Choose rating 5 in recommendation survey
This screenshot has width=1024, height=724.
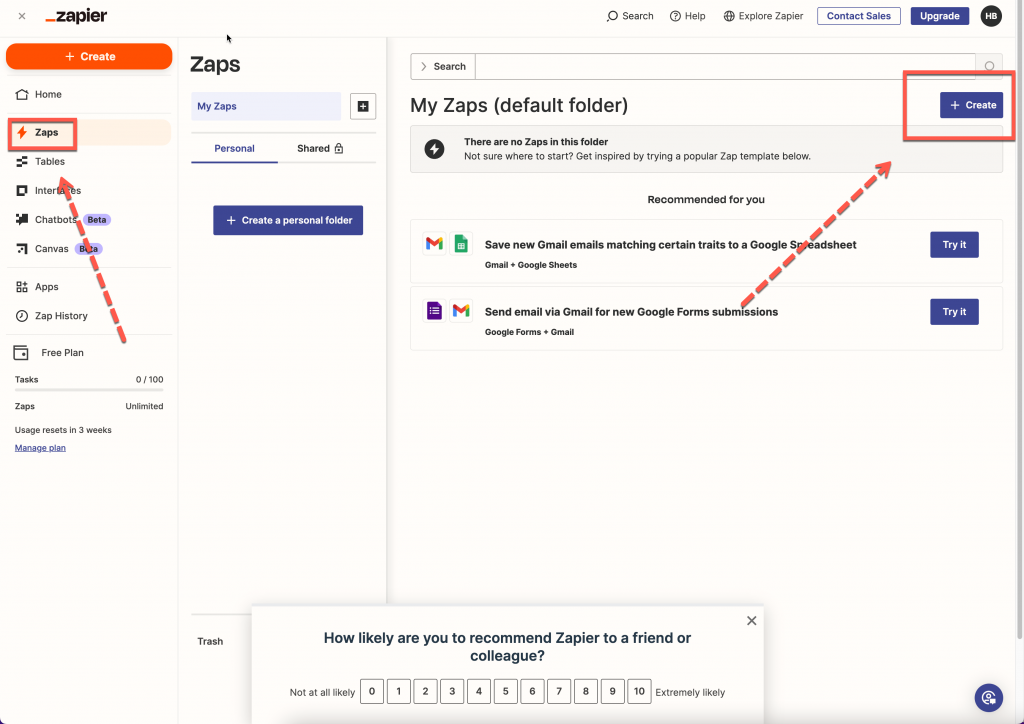click(x=505, y=691)
